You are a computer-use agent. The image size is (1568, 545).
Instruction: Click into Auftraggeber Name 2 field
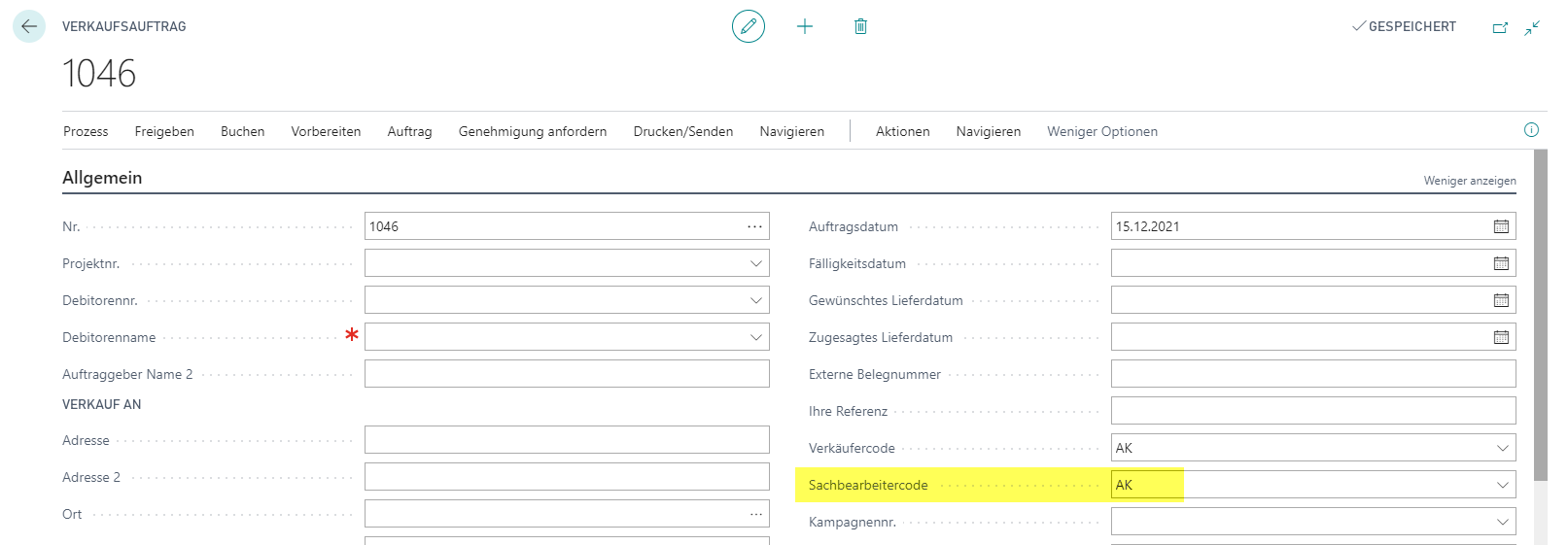tap(567, 374)
